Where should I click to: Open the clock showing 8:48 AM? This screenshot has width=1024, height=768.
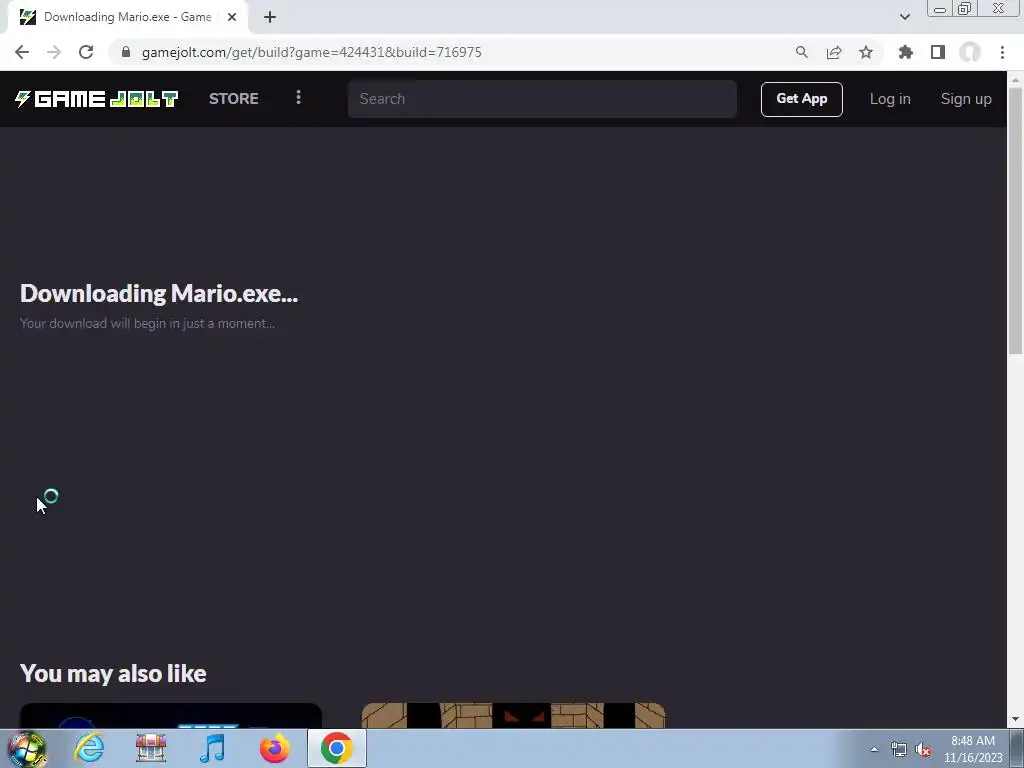pos(972,749)
